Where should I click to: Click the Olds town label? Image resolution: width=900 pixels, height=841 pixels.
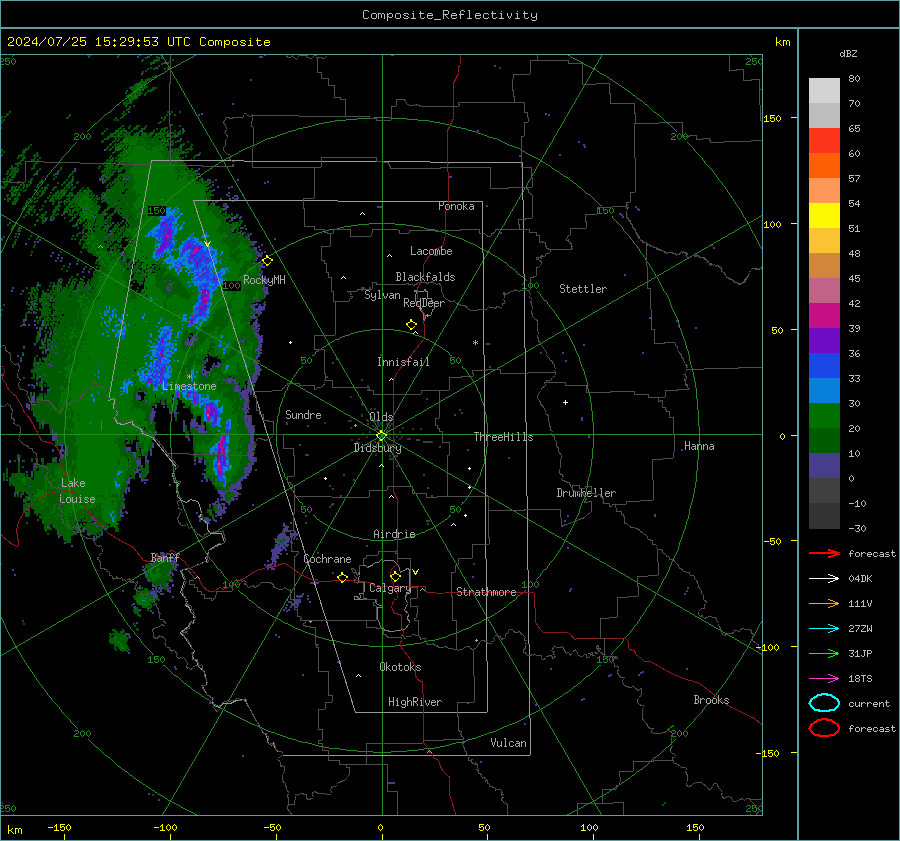(381, 417)
